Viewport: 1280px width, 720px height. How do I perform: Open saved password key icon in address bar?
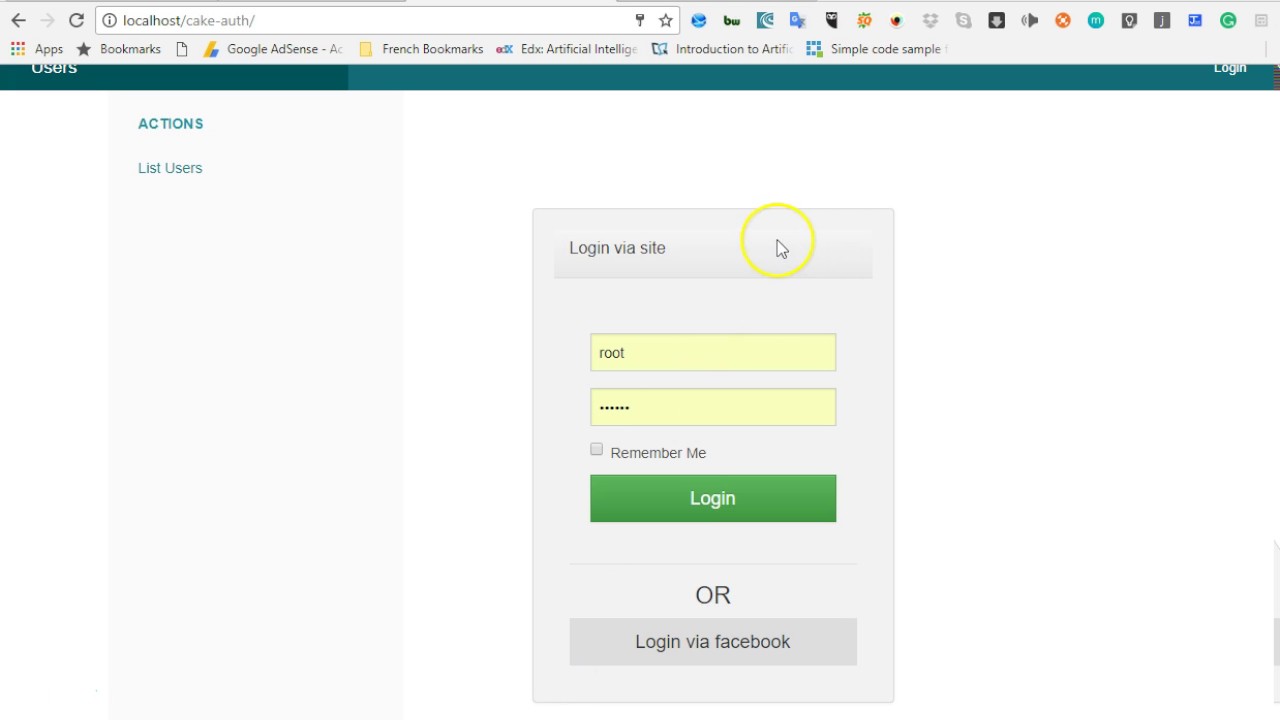click(x=640, y=20)
